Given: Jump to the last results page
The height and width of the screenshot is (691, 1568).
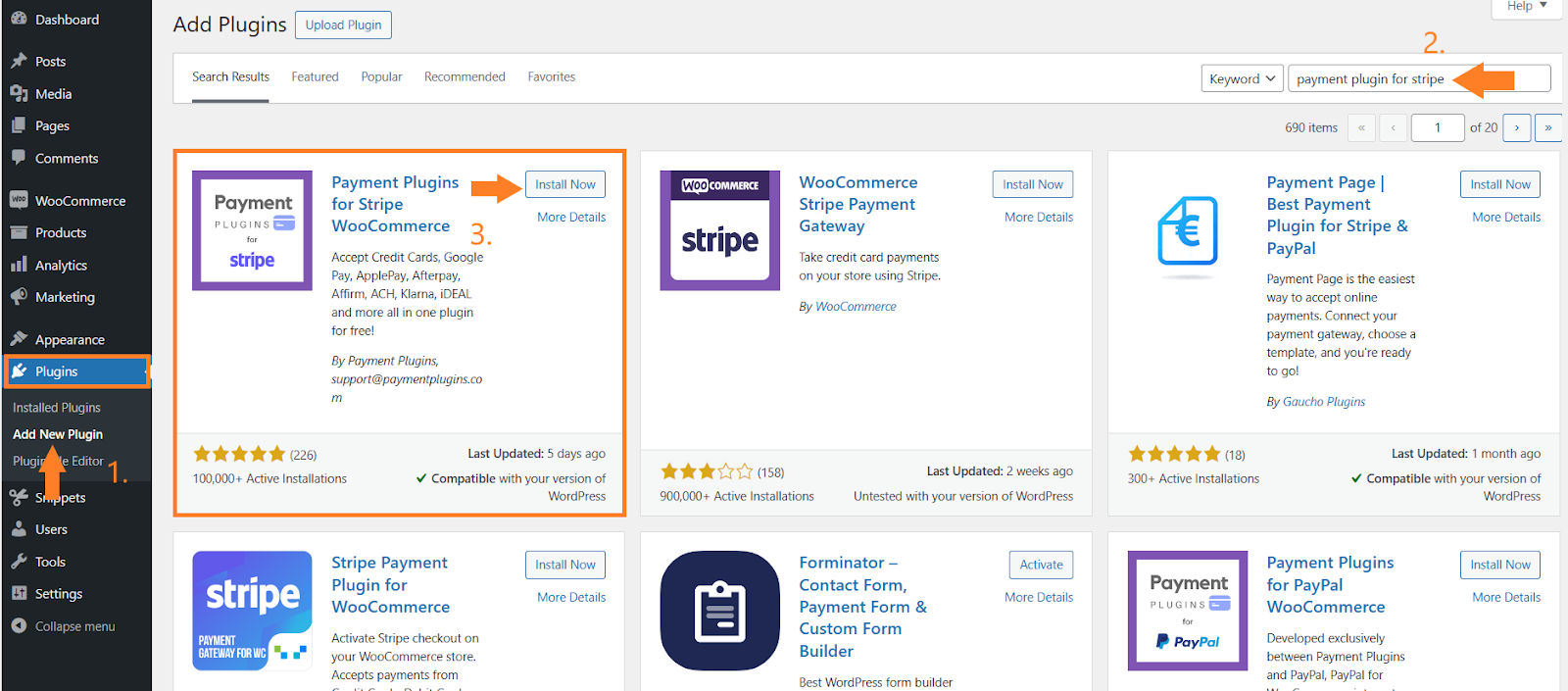Looking at the screenshot, I should [1548, 127].
